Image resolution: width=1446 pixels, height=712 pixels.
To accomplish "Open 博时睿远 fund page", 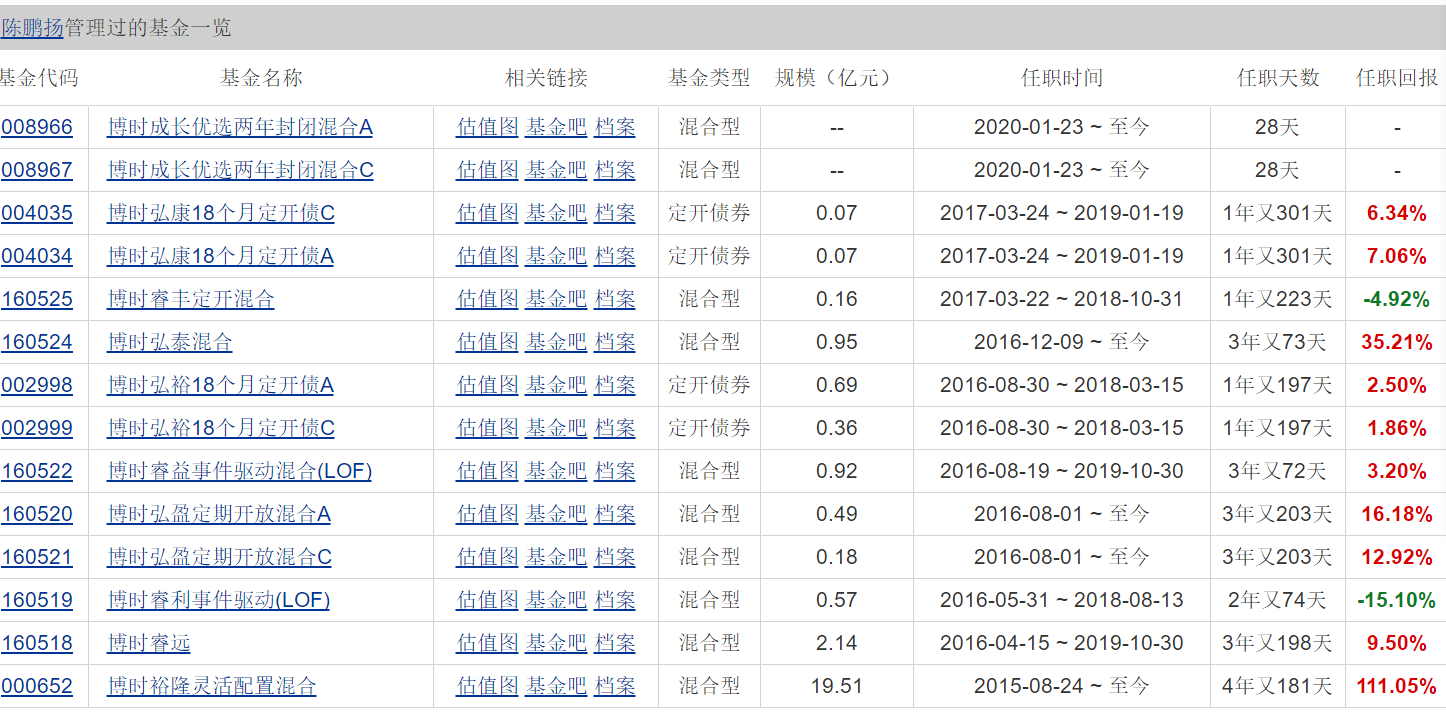I will 149,643.
